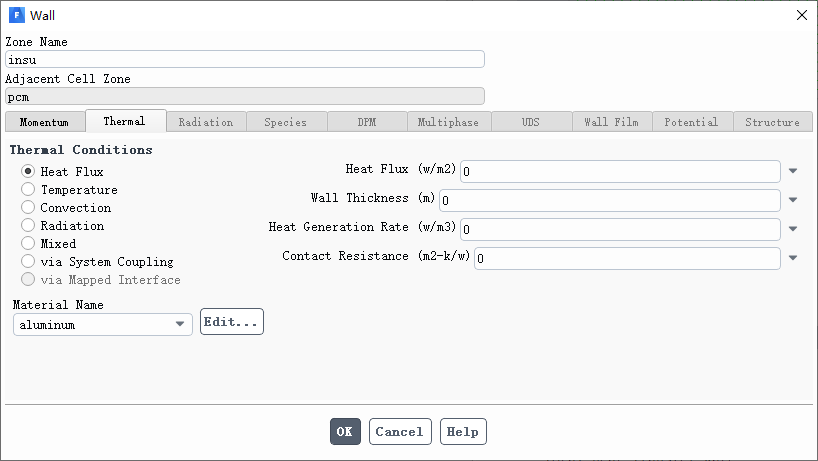
Task: Open Heat Generation Rate options arrow
Action: coord(793,228)
